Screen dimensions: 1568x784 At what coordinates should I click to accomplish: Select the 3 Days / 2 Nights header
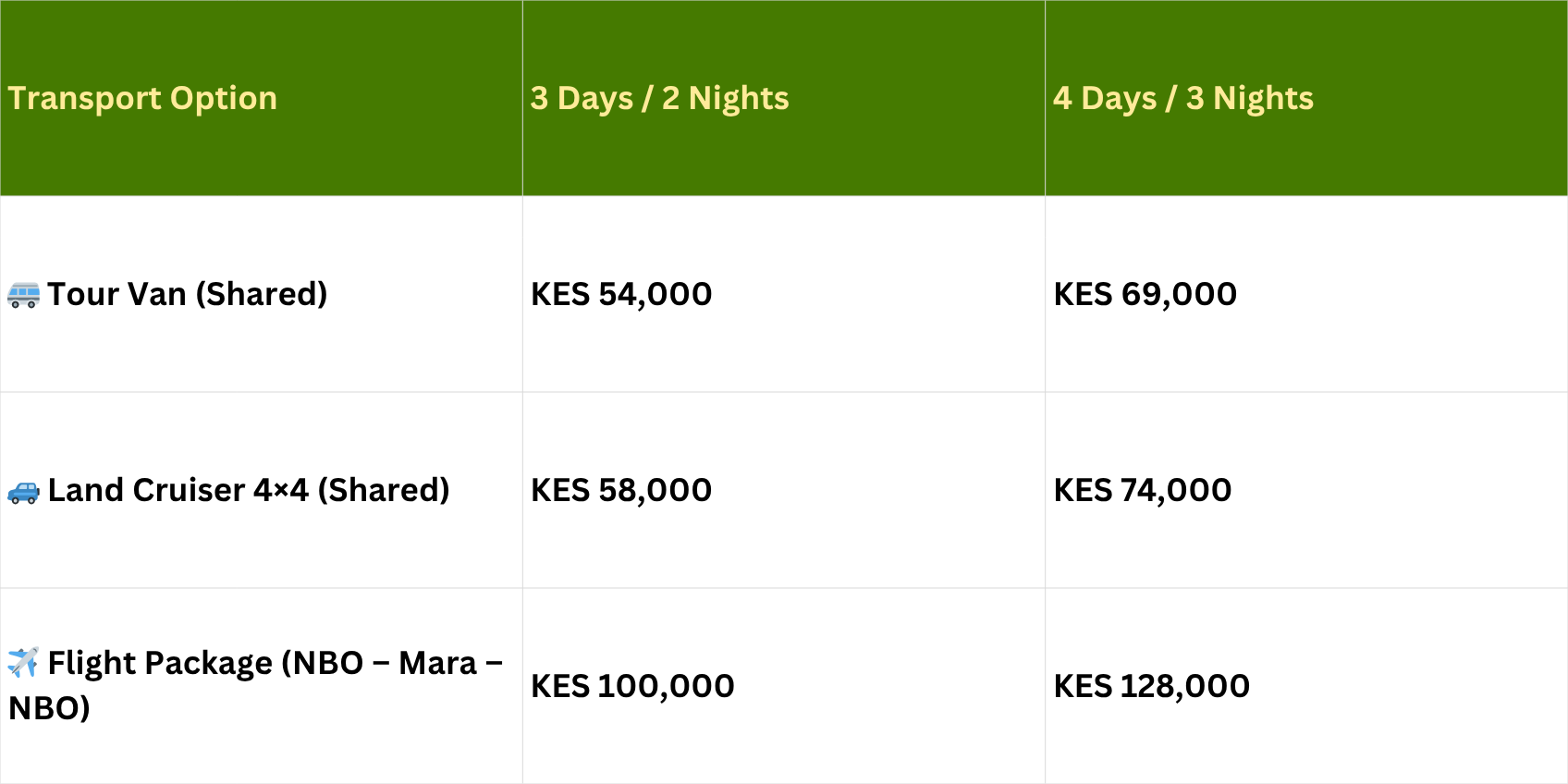pyautogui.click(x=659, y=98)
